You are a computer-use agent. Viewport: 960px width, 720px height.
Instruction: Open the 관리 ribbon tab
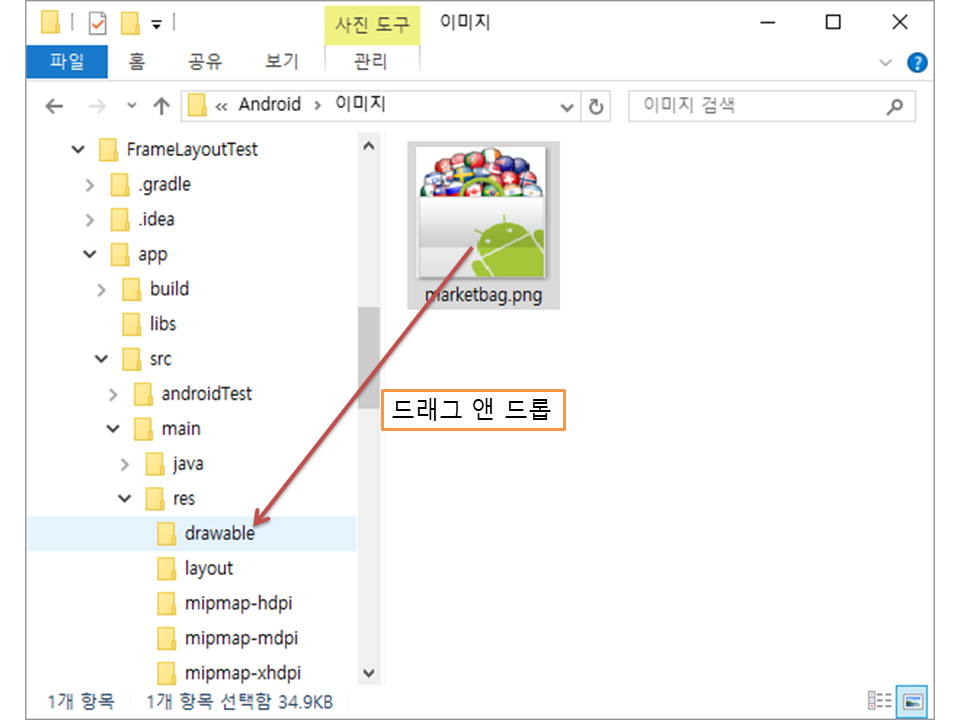click(370, 62)
